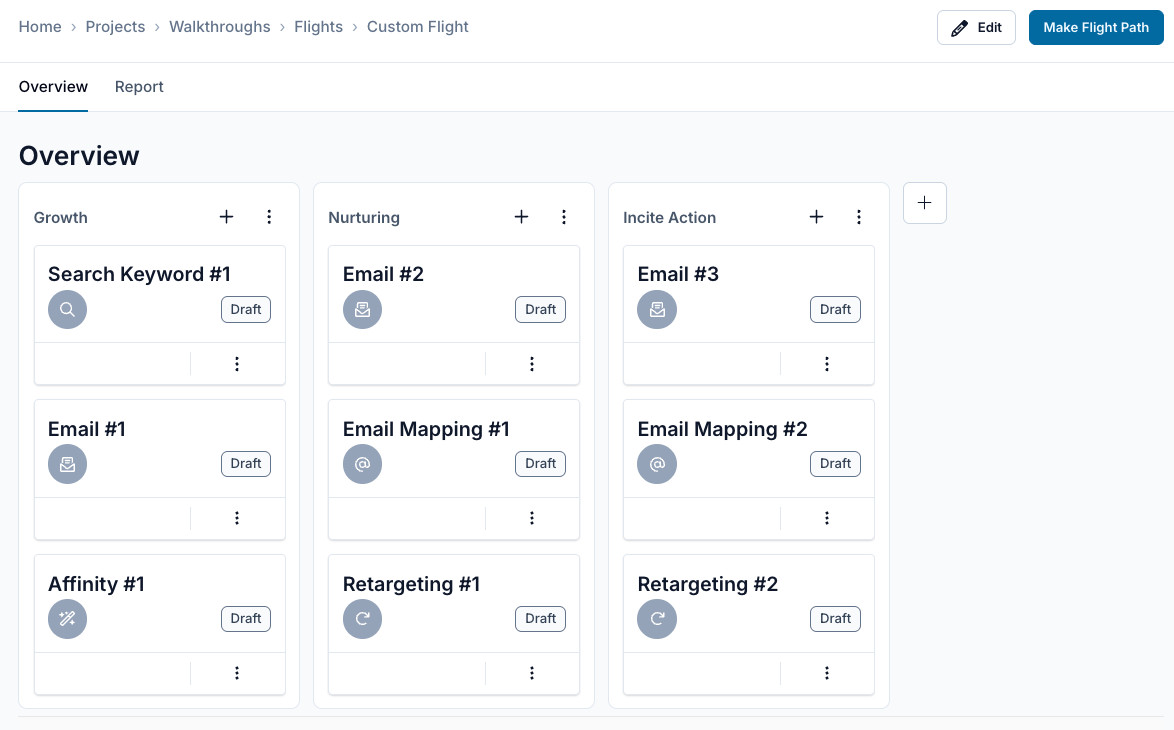Open the Retargeting #2 card title

[708, 584]
